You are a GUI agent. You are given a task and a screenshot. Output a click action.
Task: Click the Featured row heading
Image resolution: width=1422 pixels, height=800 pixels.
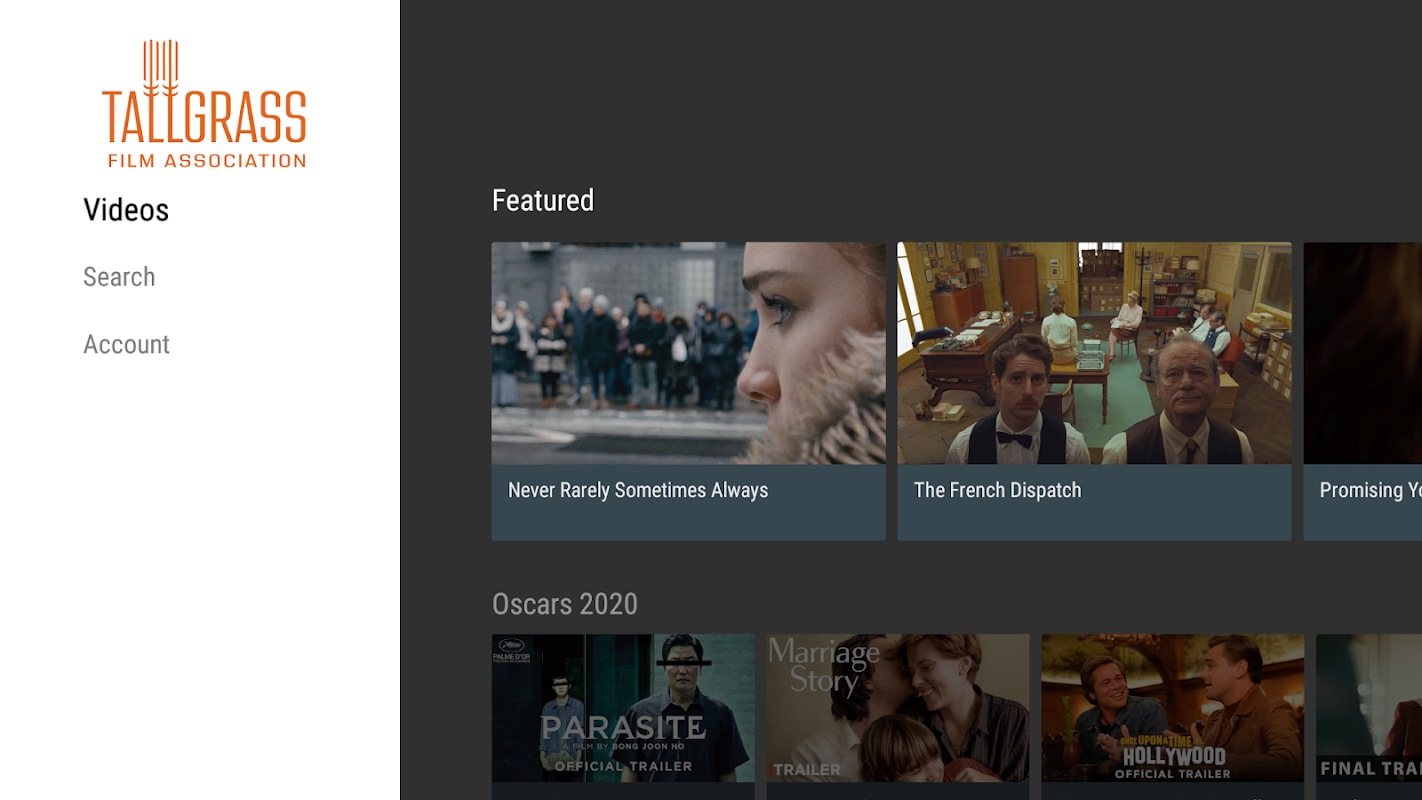click(x=543, y=201)
